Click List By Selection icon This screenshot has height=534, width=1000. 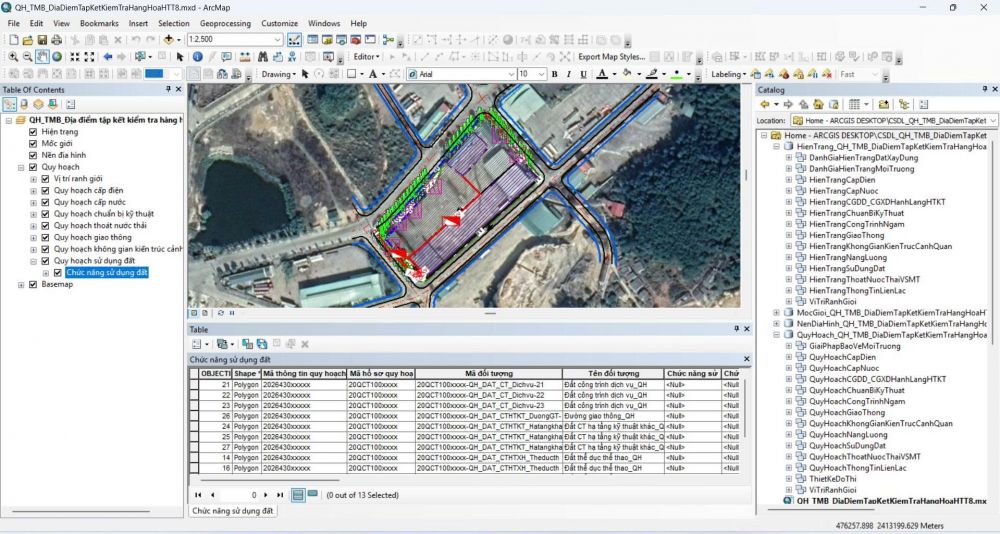click(x=52, y=104)
